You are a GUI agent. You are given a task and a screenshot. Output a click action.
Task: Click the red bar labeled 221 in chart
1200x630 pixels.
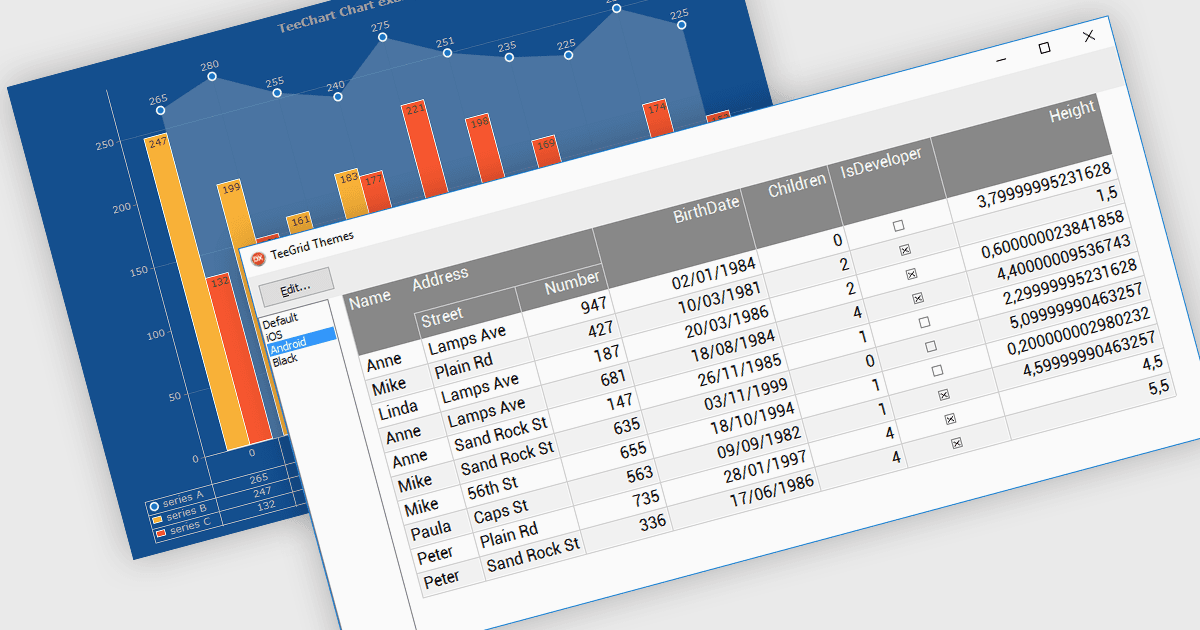tap(423, 150)
